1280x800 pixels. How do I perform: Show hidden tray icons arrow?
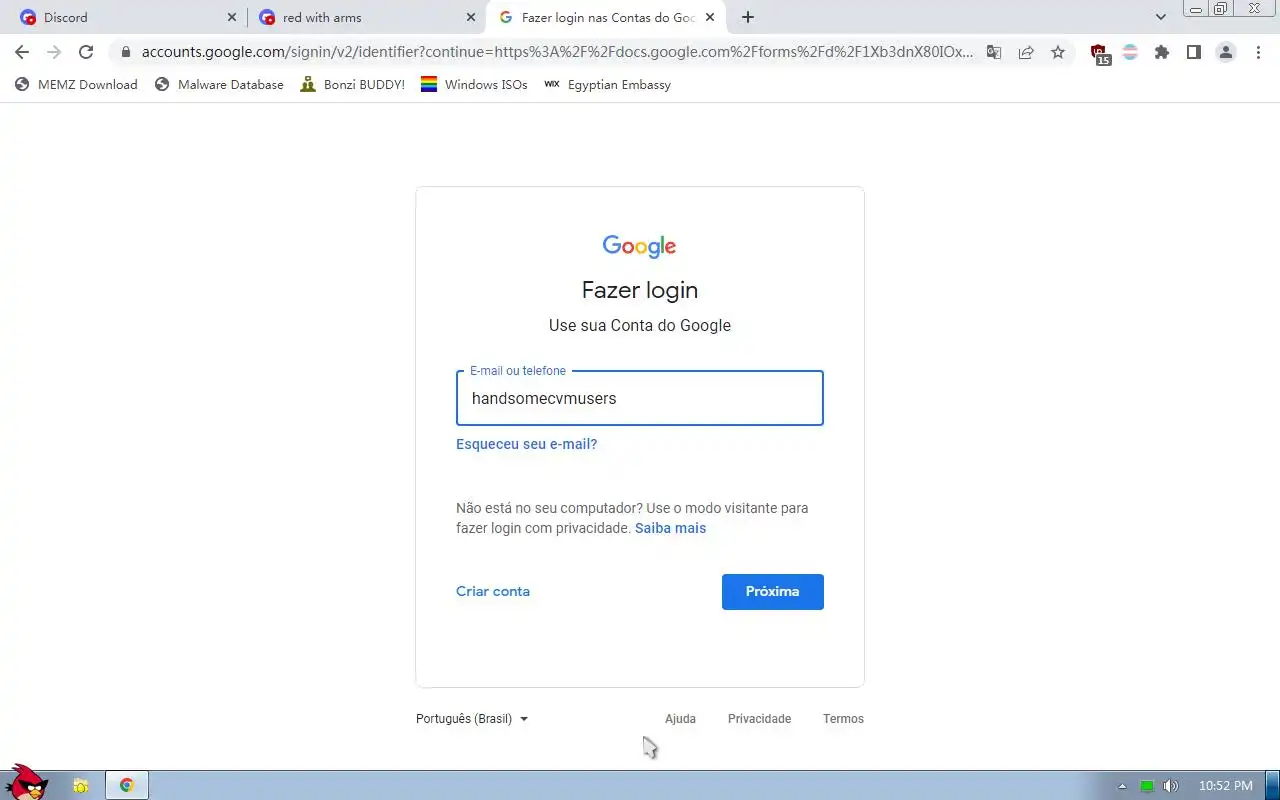[1122, 786]
